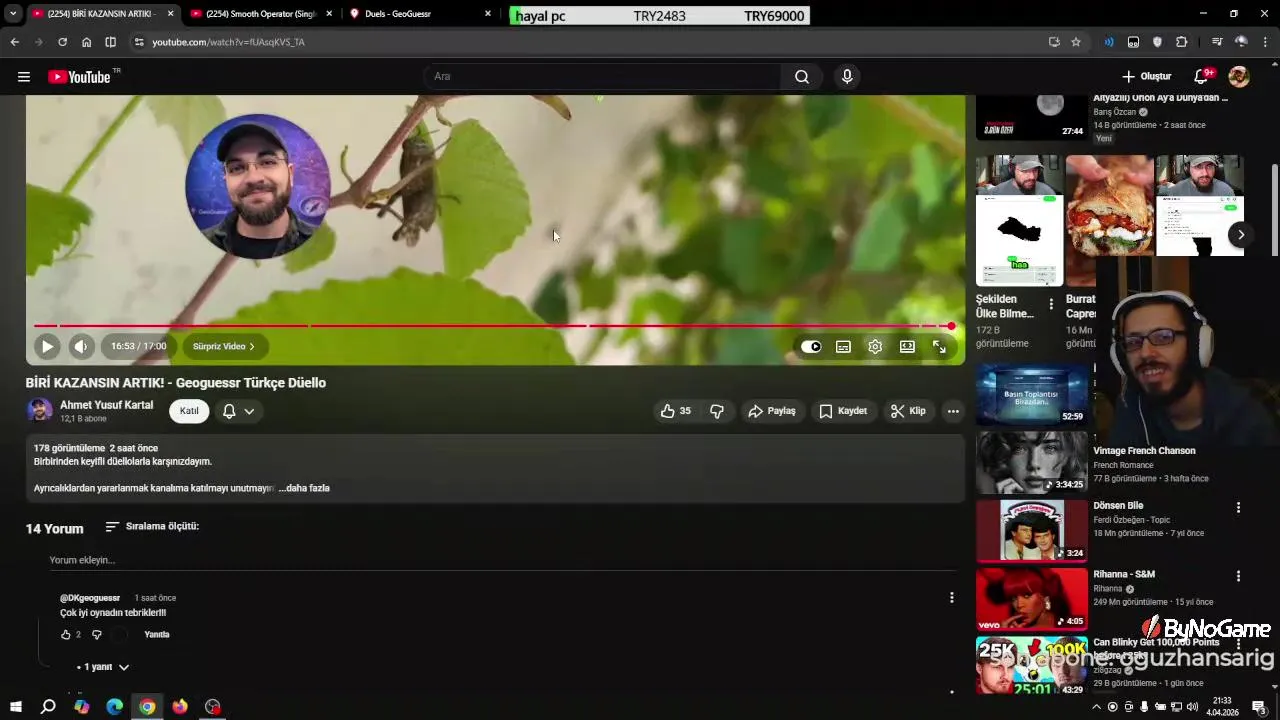
Task: Mute the video with the volume icon
Action: click(x=81, y=346)
